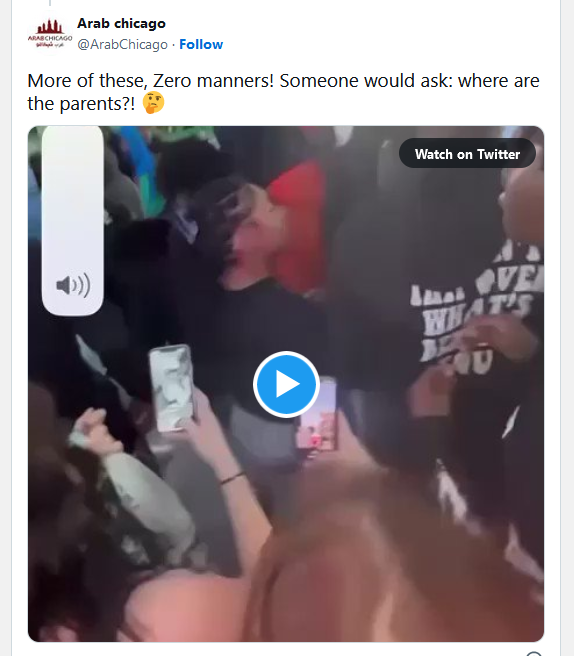Play the embedded tweet video
This screenshot has width=574, height=656.
tap(286, 384)
